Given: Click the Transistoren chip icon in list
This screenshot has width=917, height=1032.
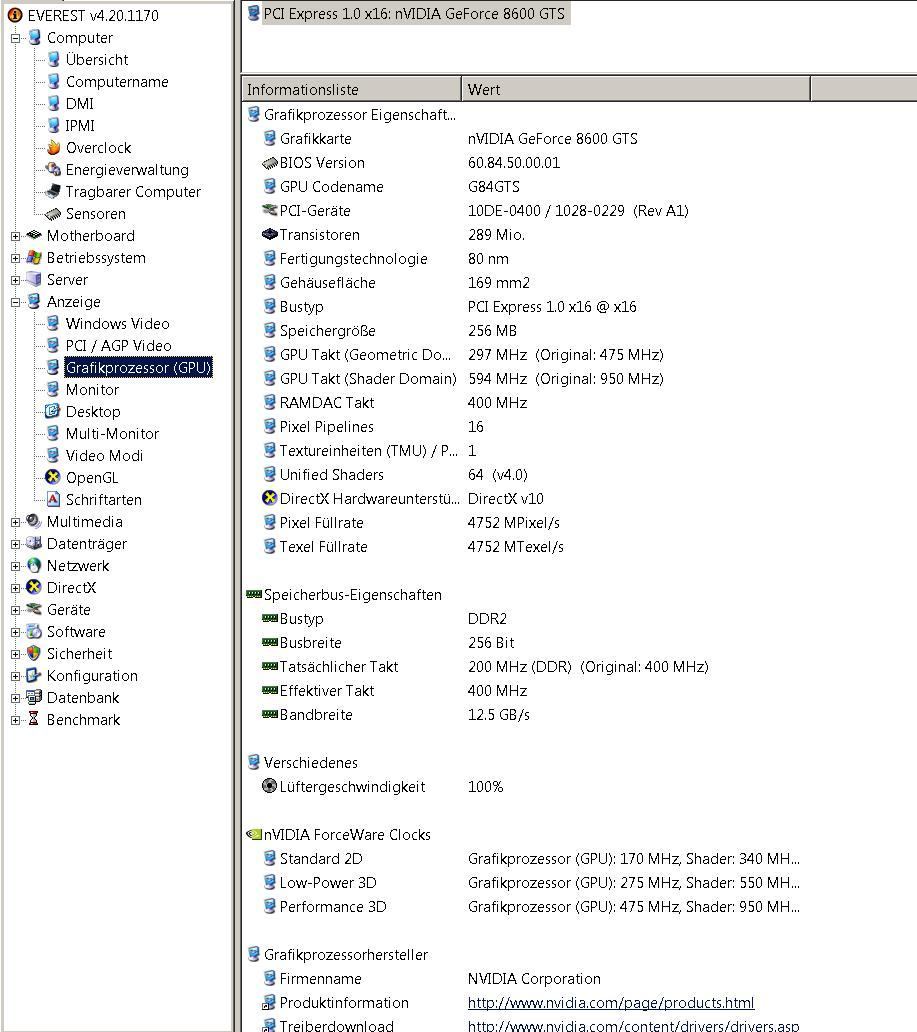Looking at the screenshot, I should pos(269,234).
